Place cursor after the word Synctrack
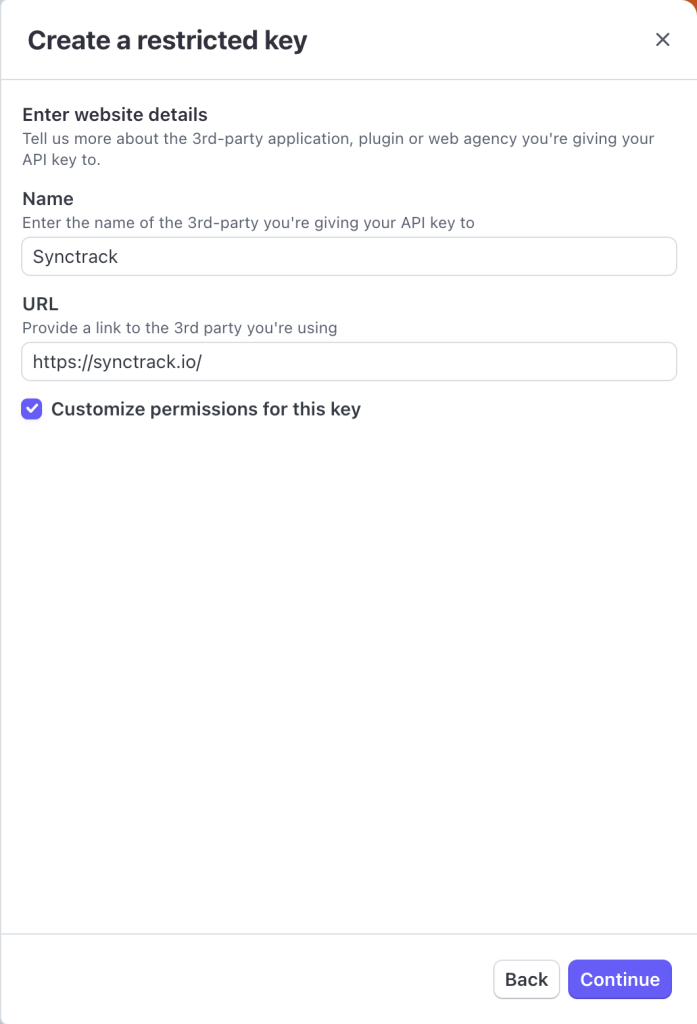This screenshot has width=697, height=1024. pyautogui.click(x=120, y=257)
